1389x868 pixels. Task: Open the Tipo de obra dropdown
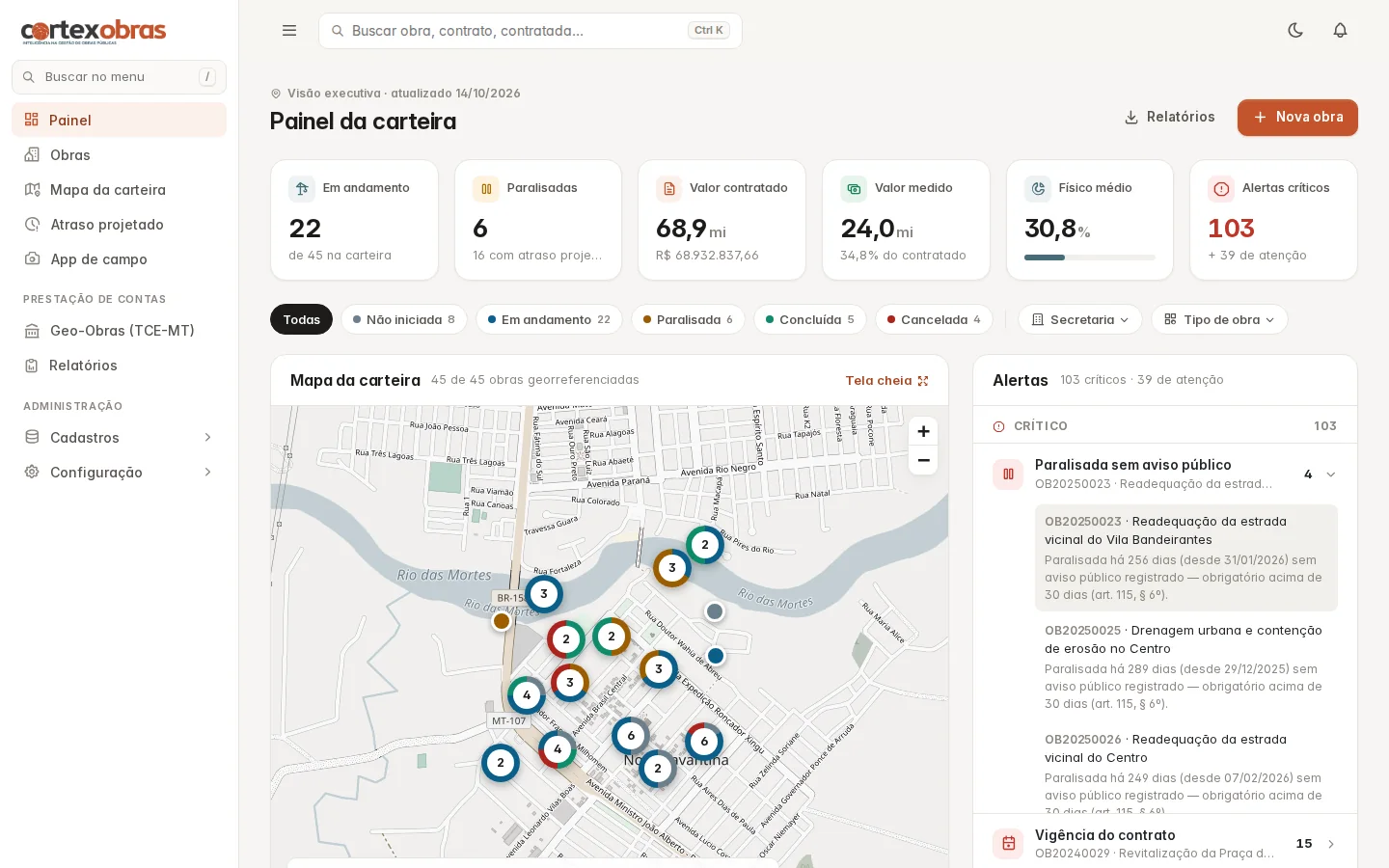click(x=1219, y=319)
